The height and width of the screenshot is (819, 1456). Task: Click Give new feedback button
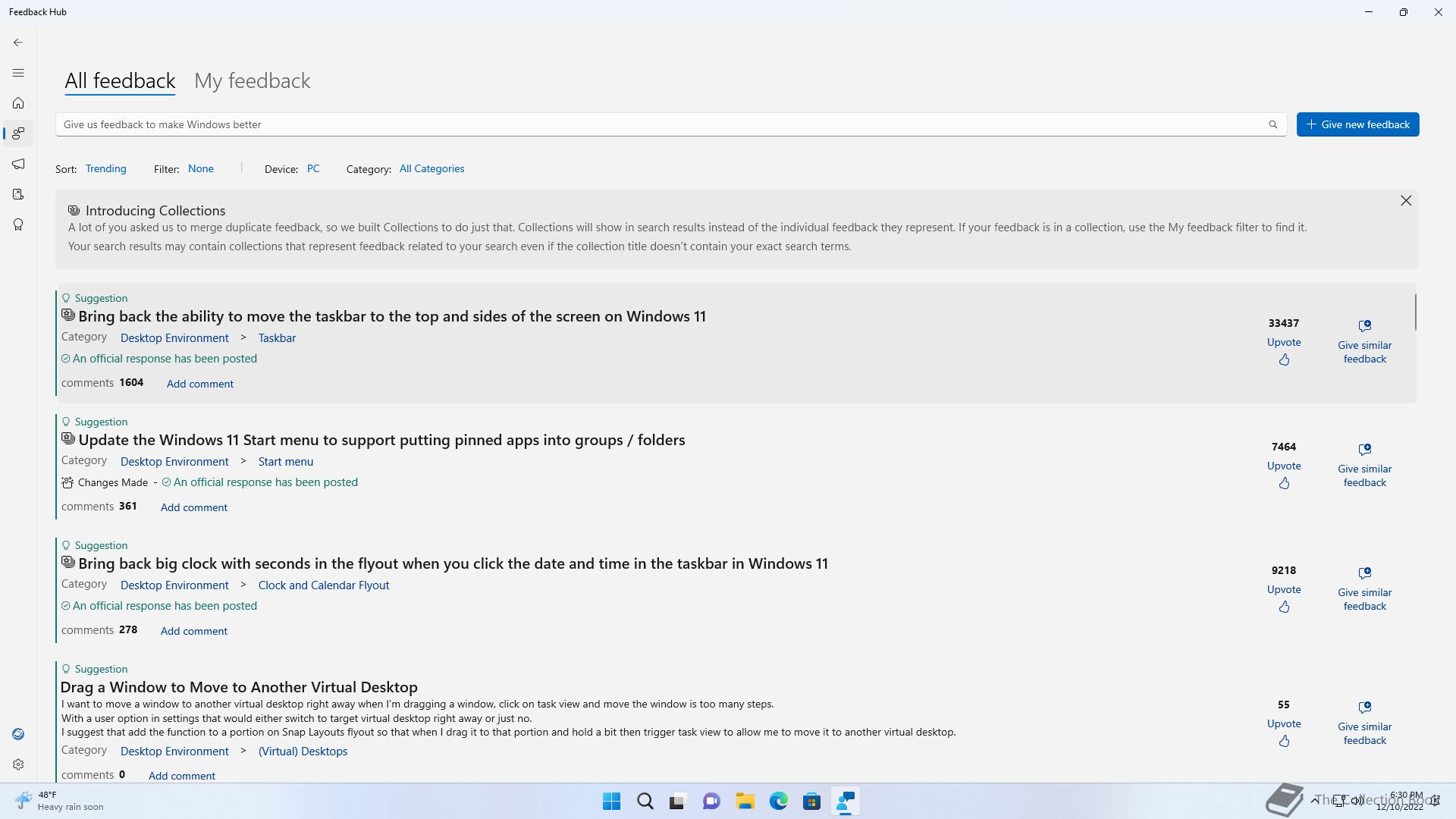[1357, 124]
